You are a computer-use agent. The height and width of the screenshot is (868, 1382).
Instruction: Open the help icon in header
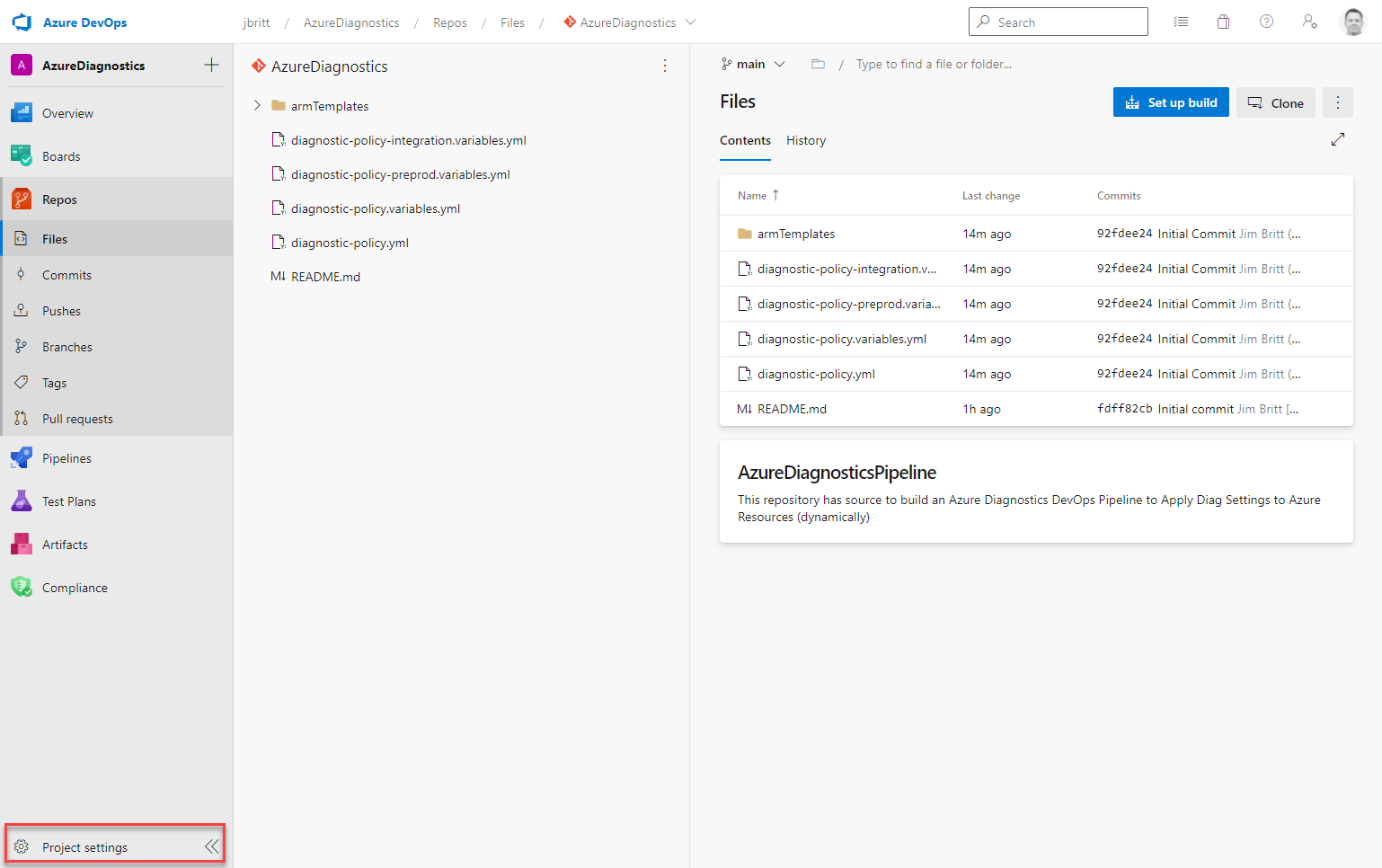pos(1267,22)
